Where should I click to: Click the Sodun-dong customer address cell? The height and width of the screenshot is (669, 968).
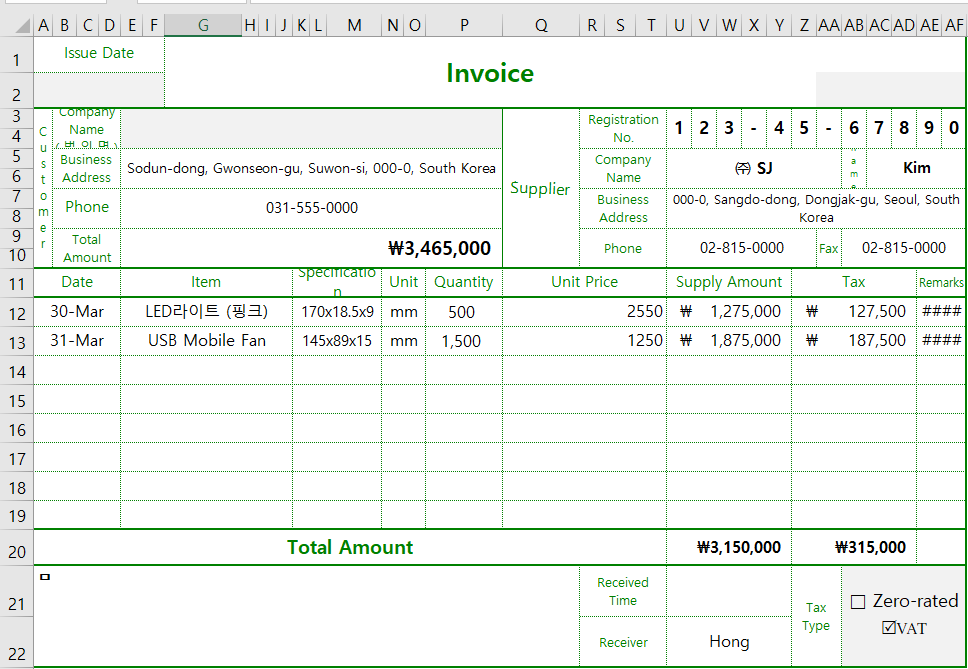(311, 168)
